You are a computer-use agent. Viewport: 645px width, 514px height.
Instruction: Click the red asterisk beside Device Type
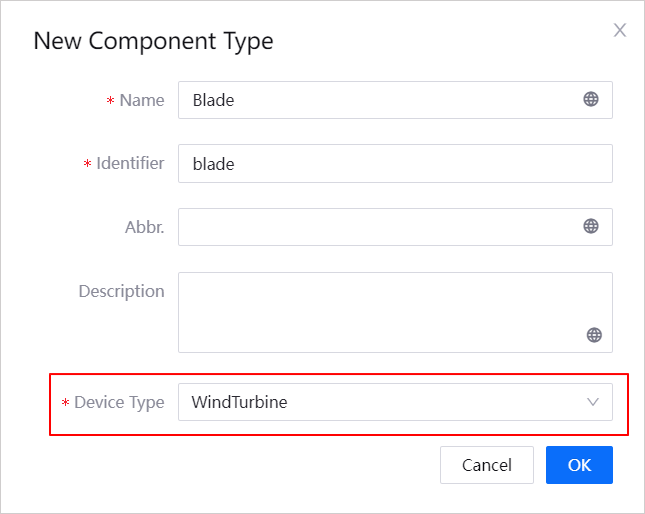(66, 403)
